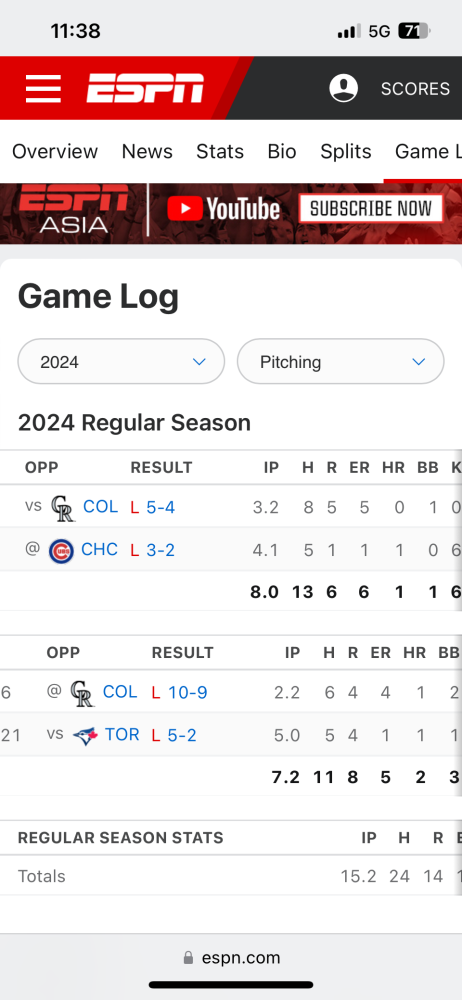The height and width of the screenshot is (1000, 462).
Task: Open the user profile icon
Action: [x=343, y=88]
